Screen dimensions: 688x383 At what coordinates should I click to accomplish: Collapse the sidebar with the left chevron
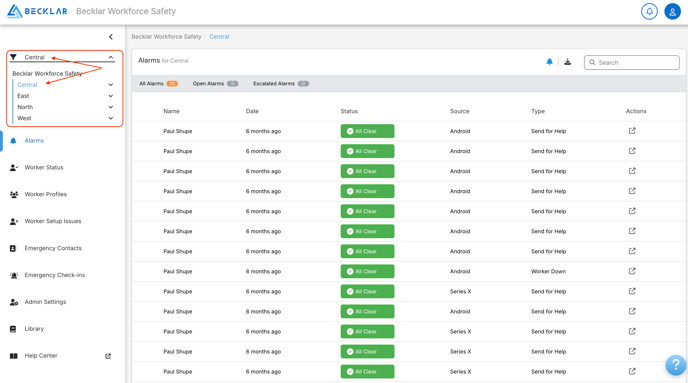point(111,37)
